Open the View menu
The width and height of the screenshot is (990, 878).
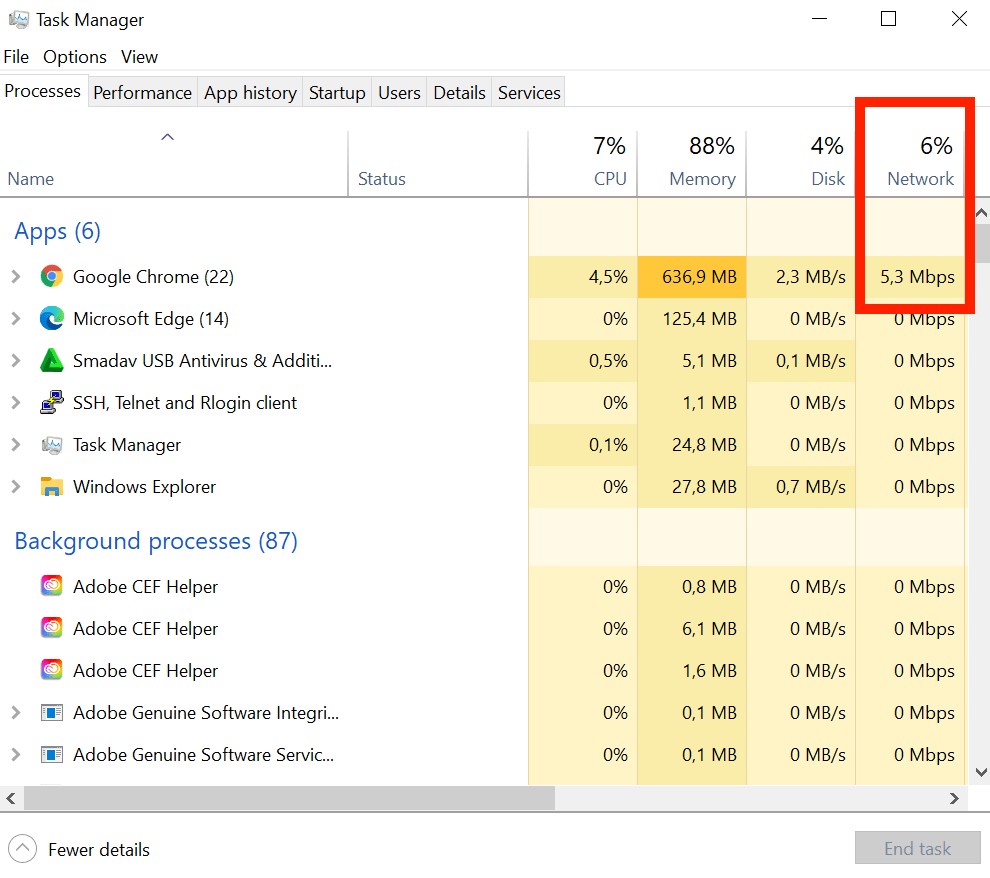point(140,57)
